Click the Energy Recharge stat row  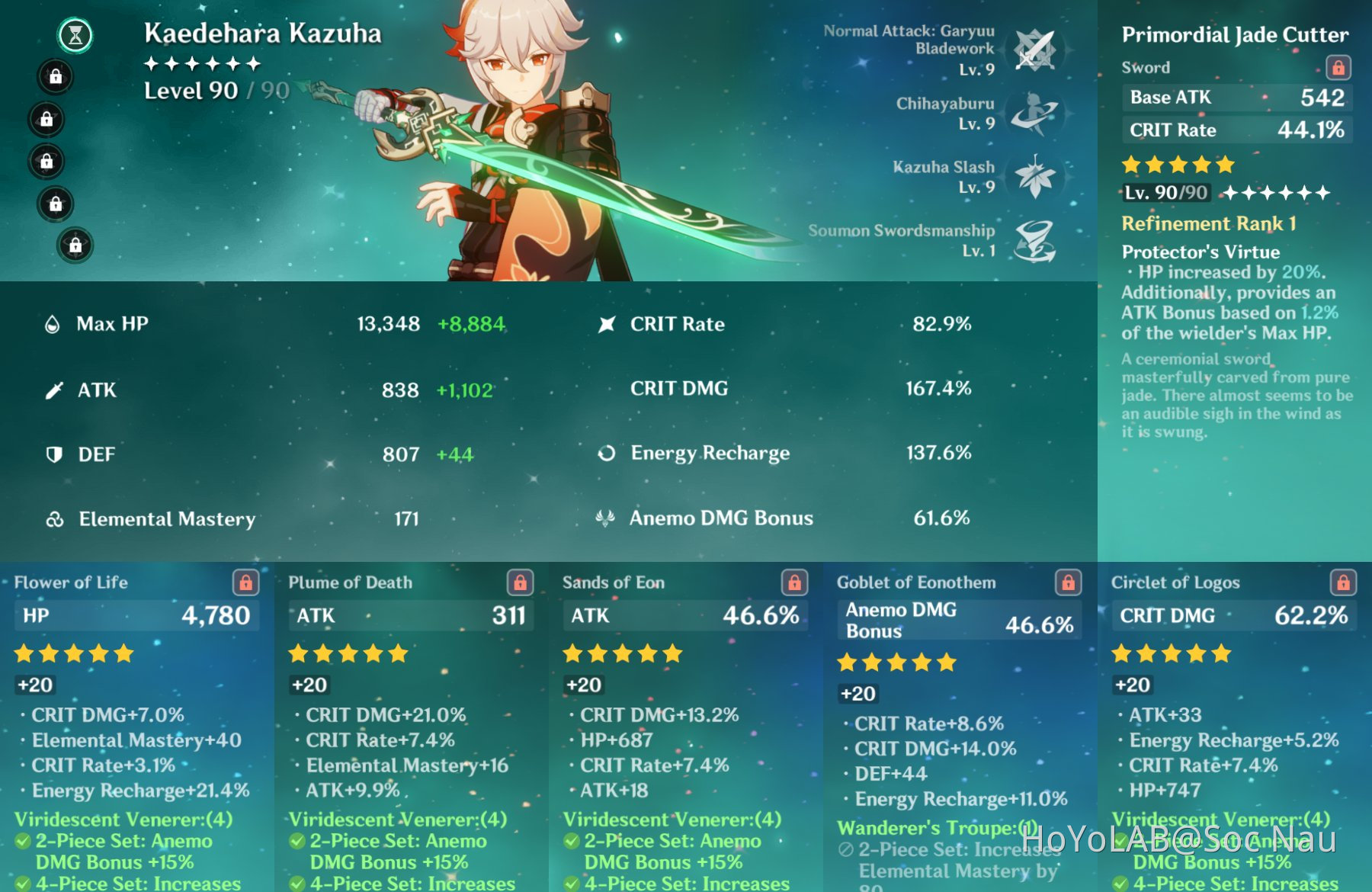click(785, 453)
